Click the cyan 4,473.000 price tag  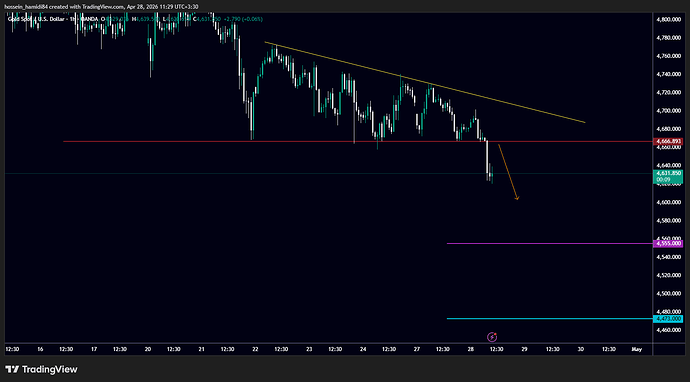[x=669, y=319]
